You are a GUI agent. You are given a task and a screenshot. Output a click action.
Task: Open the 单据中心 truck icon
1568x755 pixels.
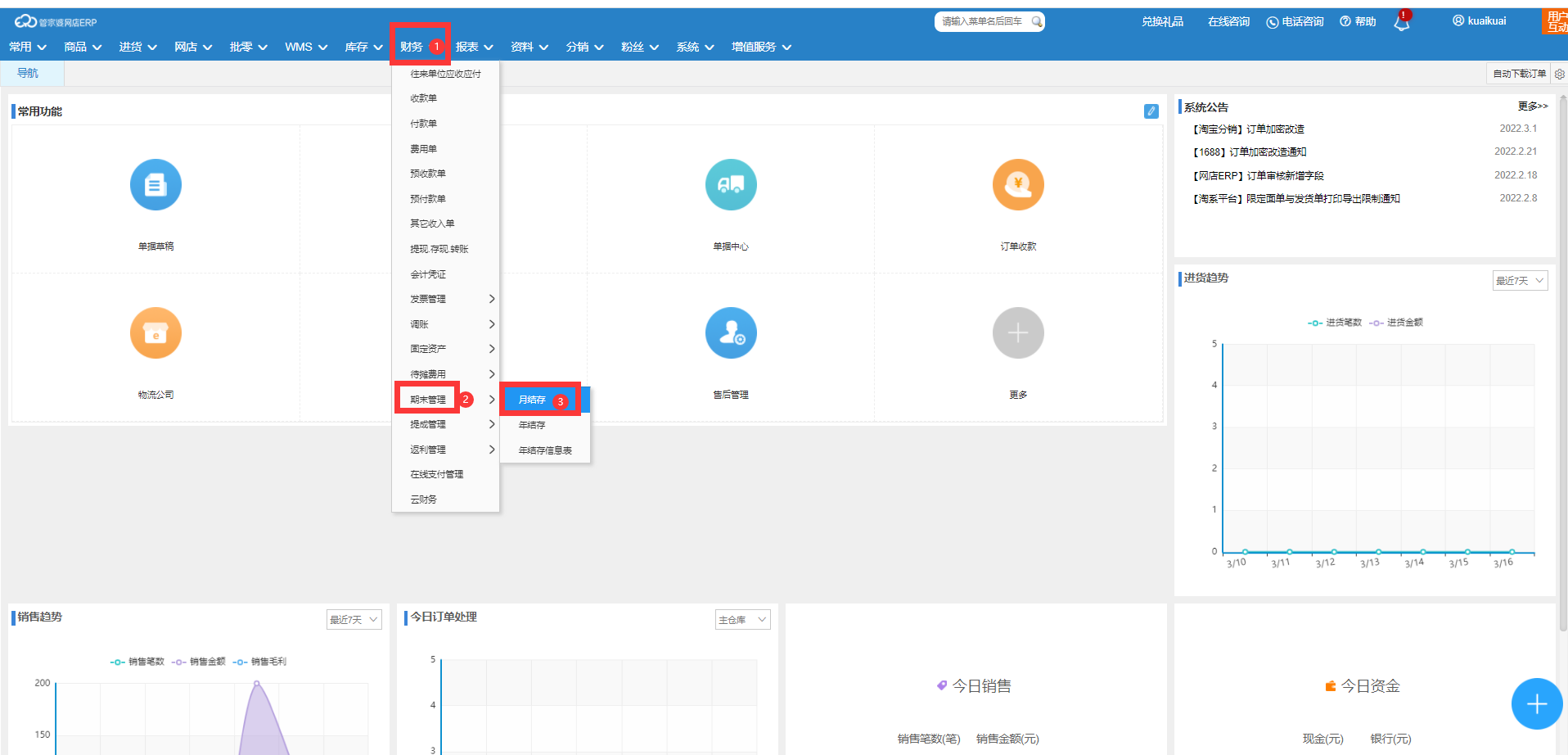point(731,185)
